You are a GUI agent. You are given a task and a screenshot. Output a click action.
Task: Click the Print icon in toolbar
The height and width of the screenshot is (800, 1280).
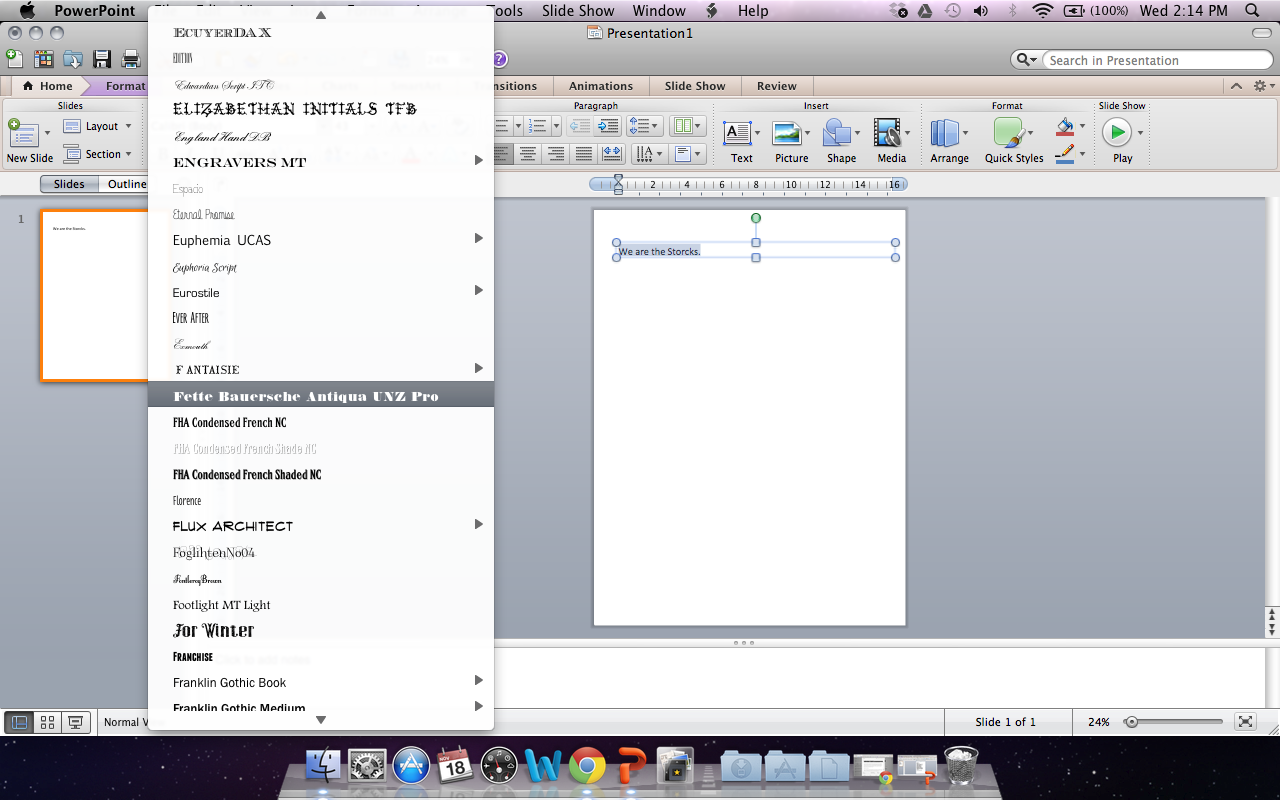(x=130, y=59)
